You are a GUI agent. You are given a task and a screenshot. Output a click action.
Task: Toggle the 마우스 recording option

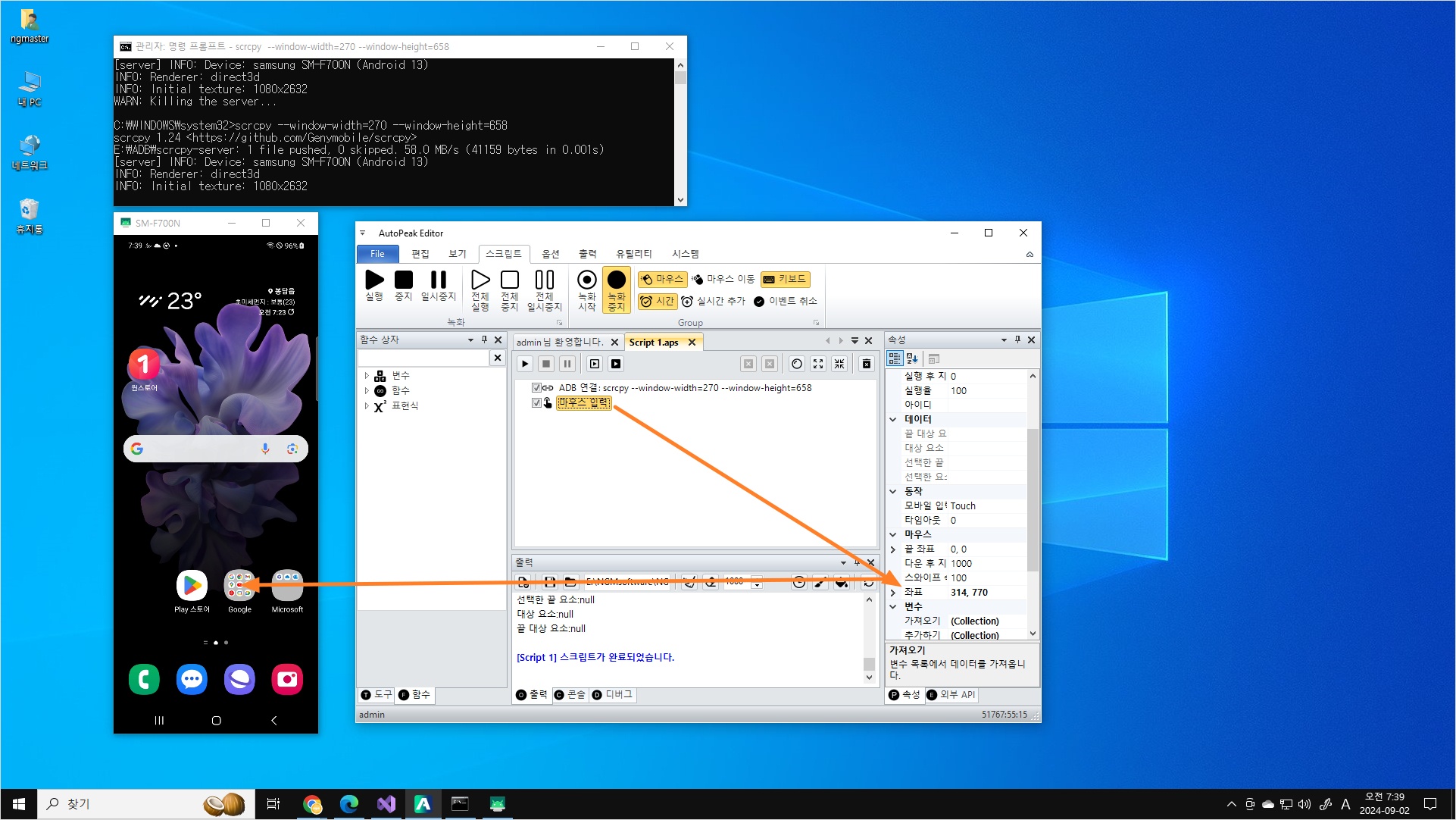pos(662,280)
